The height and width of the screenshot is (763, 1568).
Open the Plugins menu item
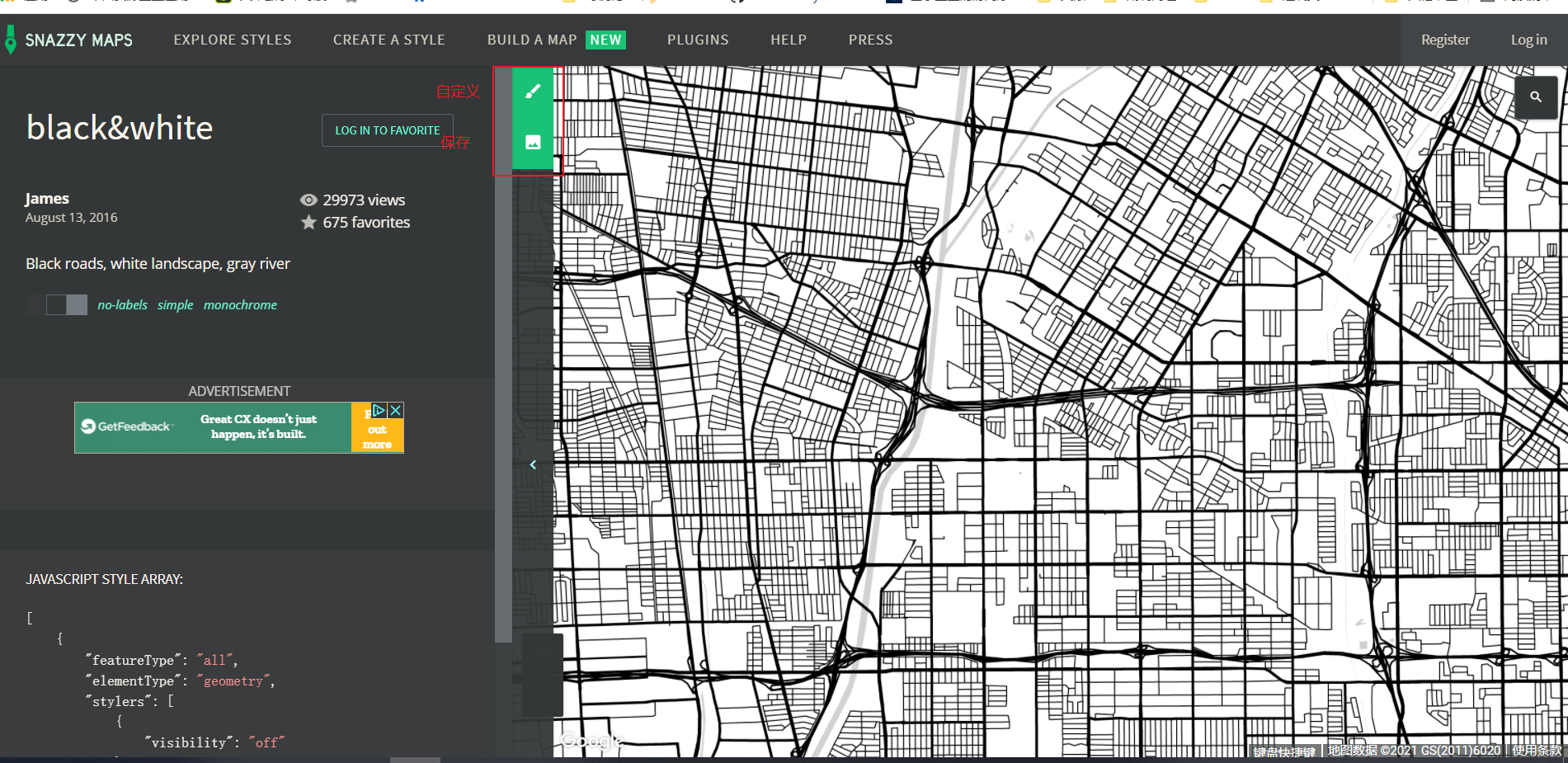(x=698, y=40)
